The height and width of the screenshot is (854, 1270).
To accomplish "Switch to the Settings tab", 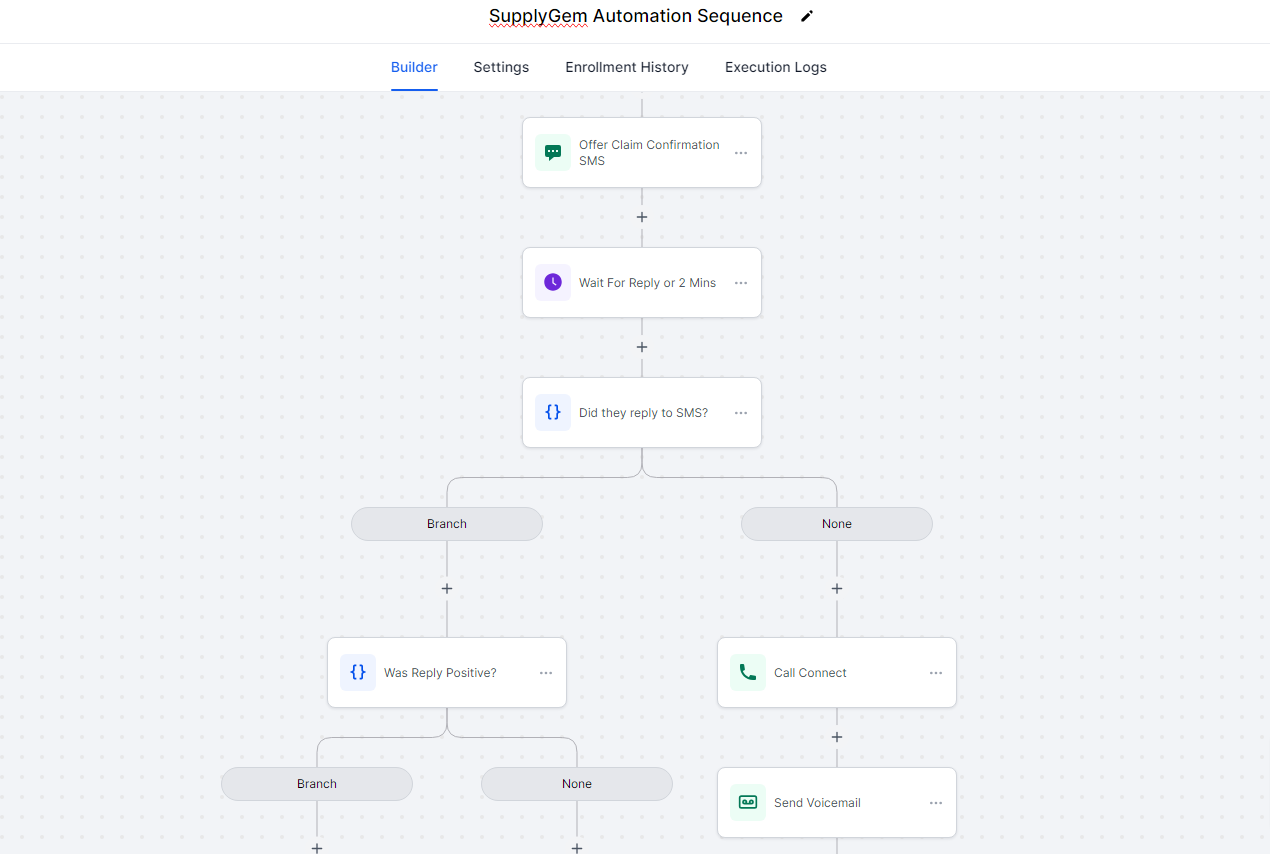I will tap(501, 67).
